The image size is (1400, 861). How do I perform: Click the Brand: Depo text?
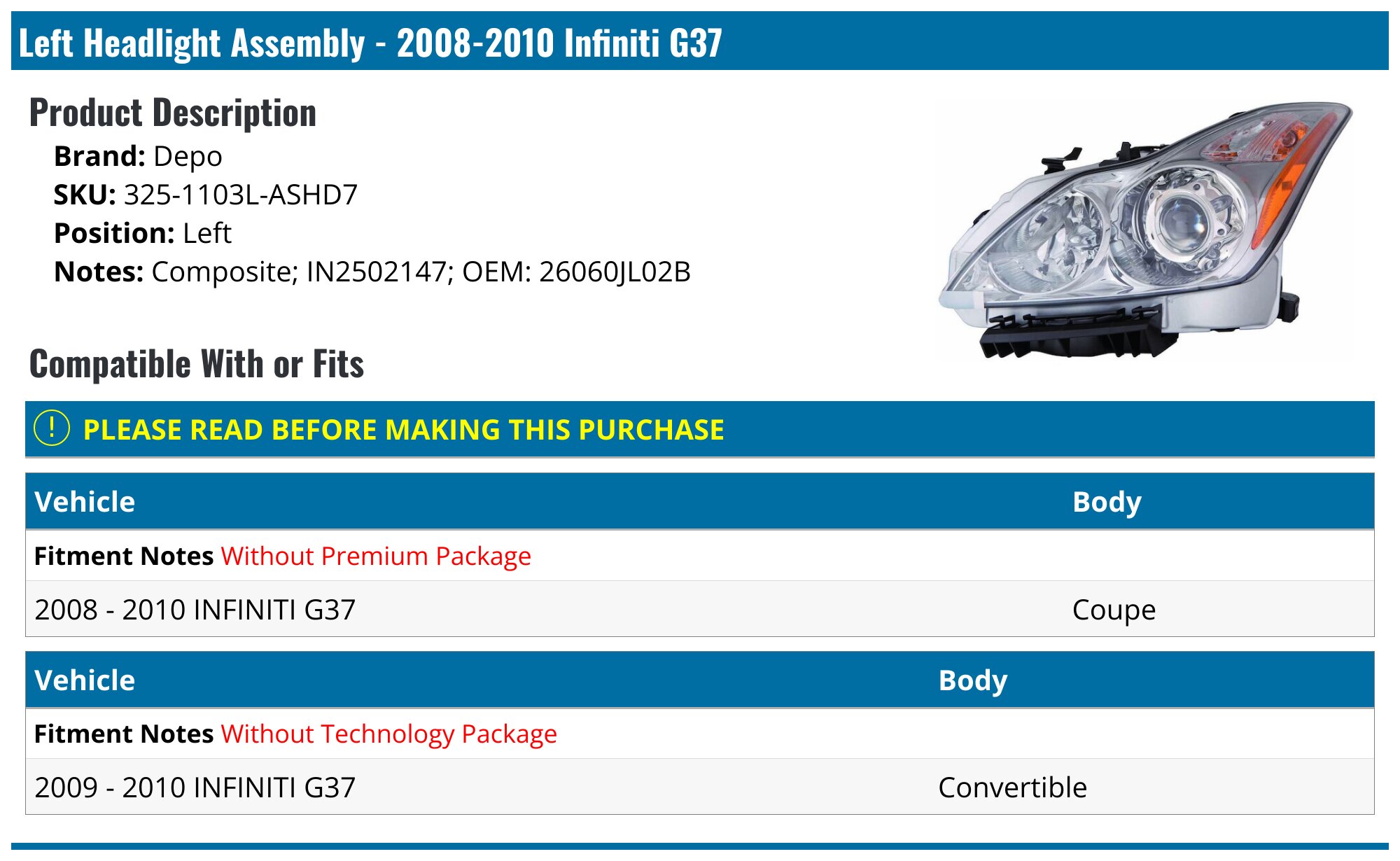tap(138, 156)
